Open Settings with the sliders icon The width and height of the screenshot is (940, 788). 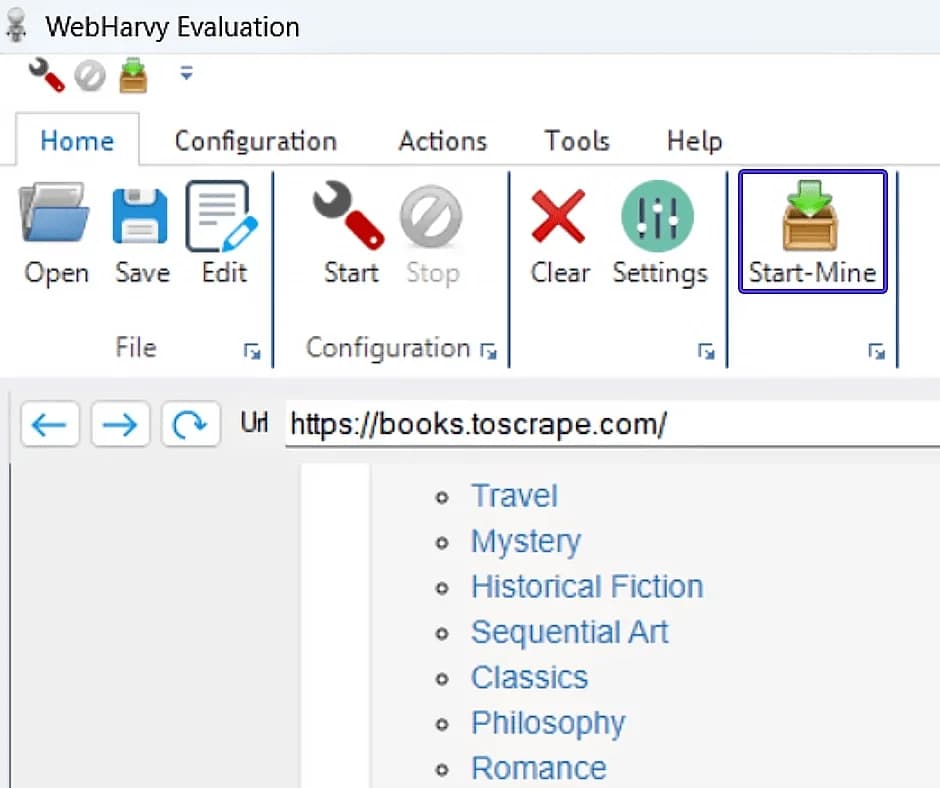pos(659,215)
